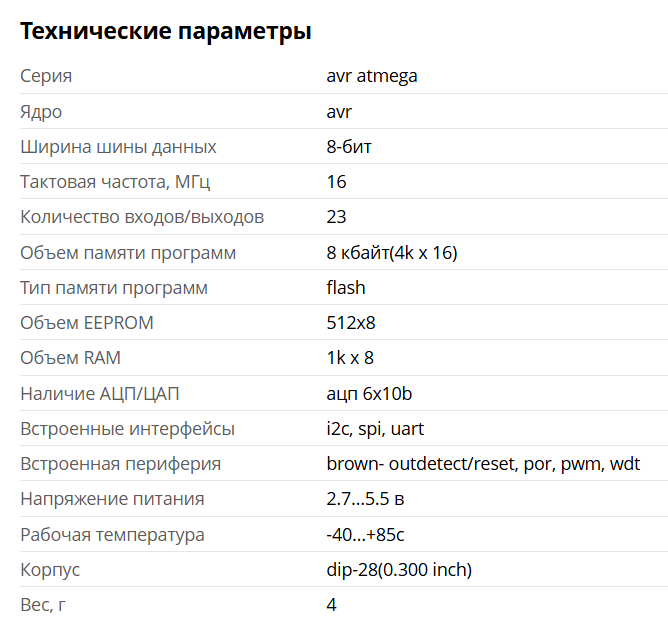Screen dimensions: 668x626
Task: Select the "flash" memory type value
Action: [x=346, y=288]
